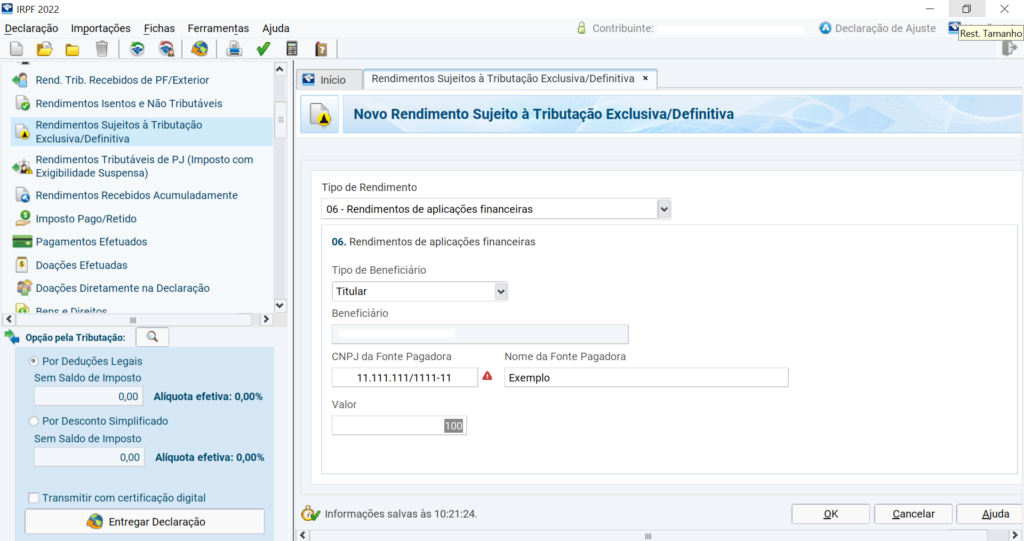Click the Rendimentos Recebidos Acumuladamente icon
The height and width of the screenshot is (541, 1024).
[x=22, y=195]
